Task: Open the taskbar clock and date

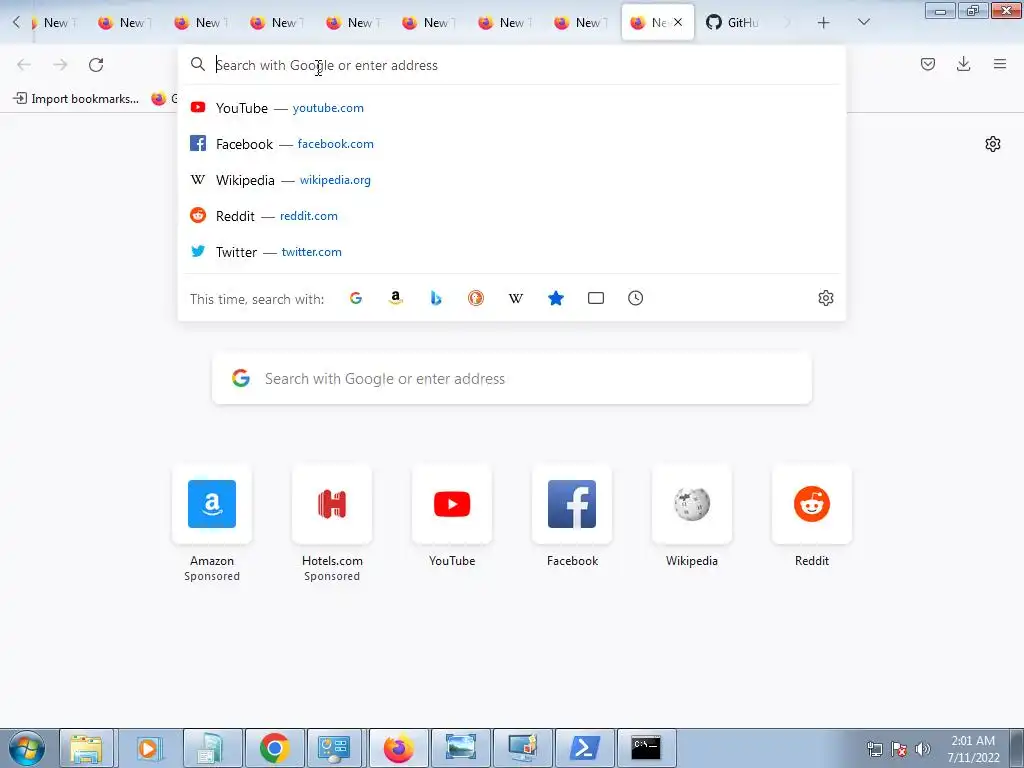Action: (x=973, y=749)
